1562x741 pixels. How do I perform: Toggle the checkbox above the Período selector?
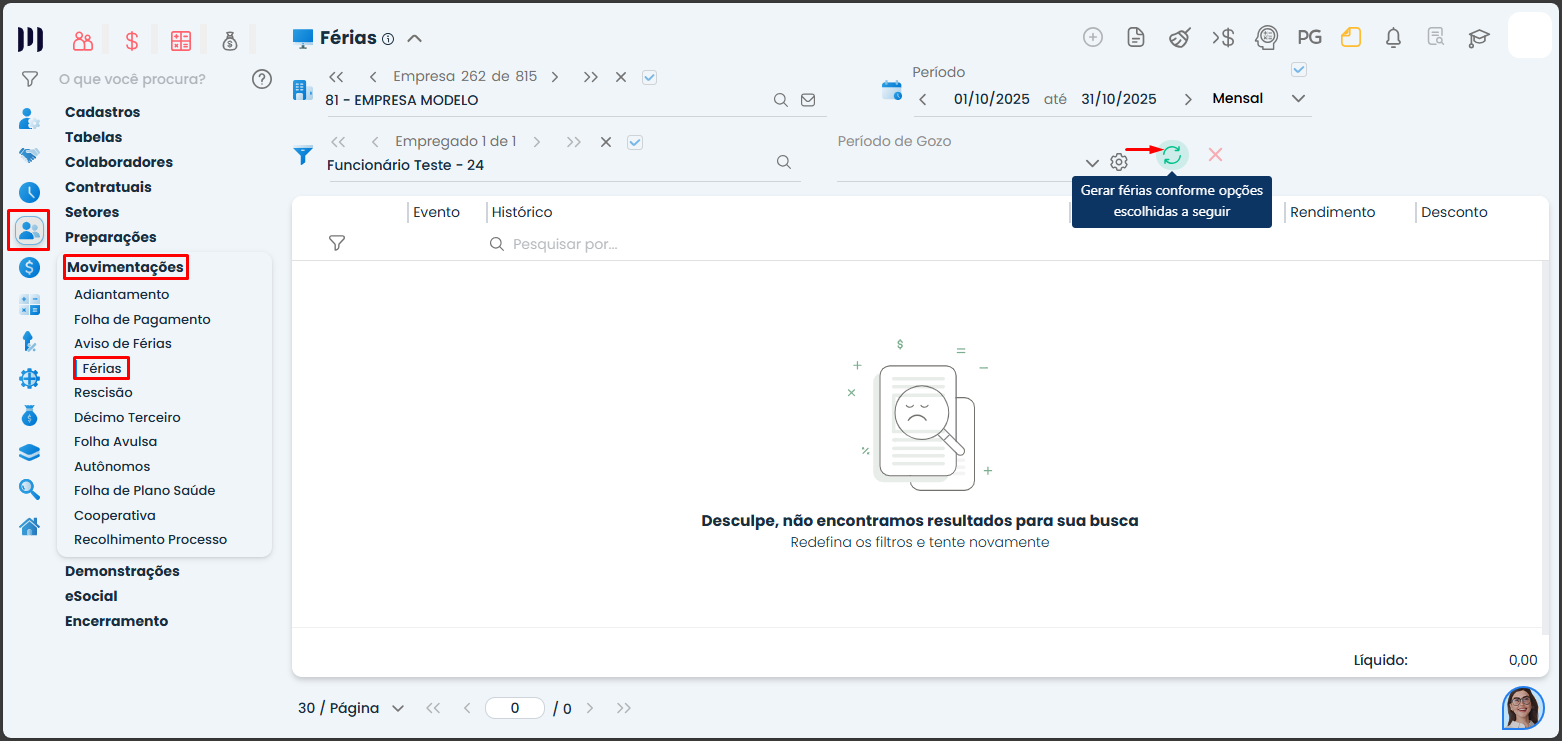[x=1299, y=70]
